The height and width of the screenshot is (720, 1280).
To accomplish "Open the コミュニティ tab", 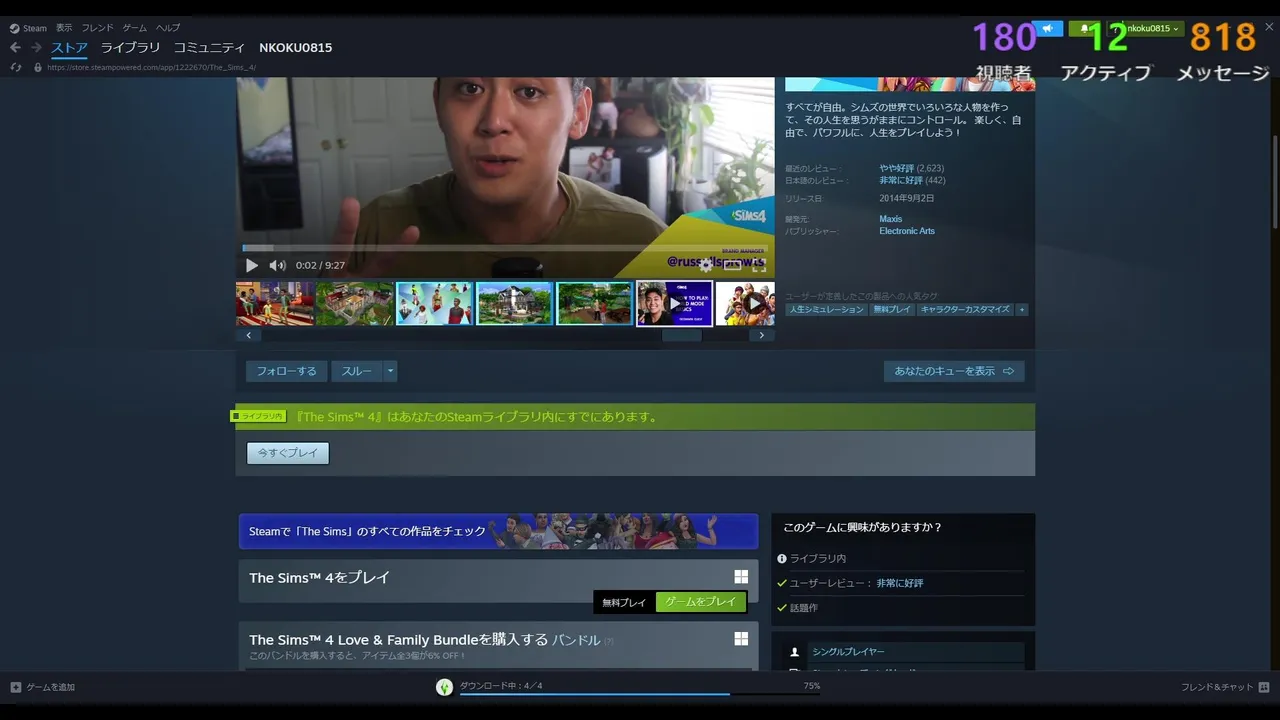I will pyautogui.click(x=209, y=47).
